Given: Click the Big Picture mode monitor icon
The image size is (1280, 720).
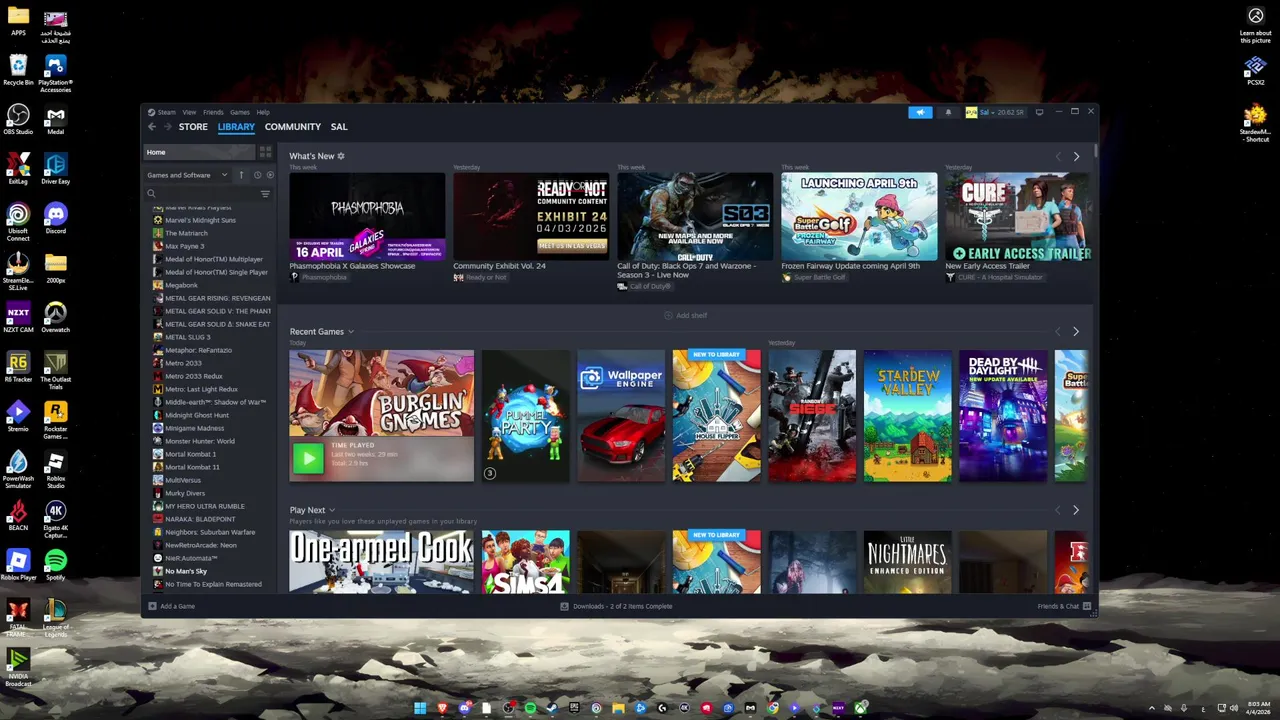Looking at the screenshot, I should coord(1039,112).
